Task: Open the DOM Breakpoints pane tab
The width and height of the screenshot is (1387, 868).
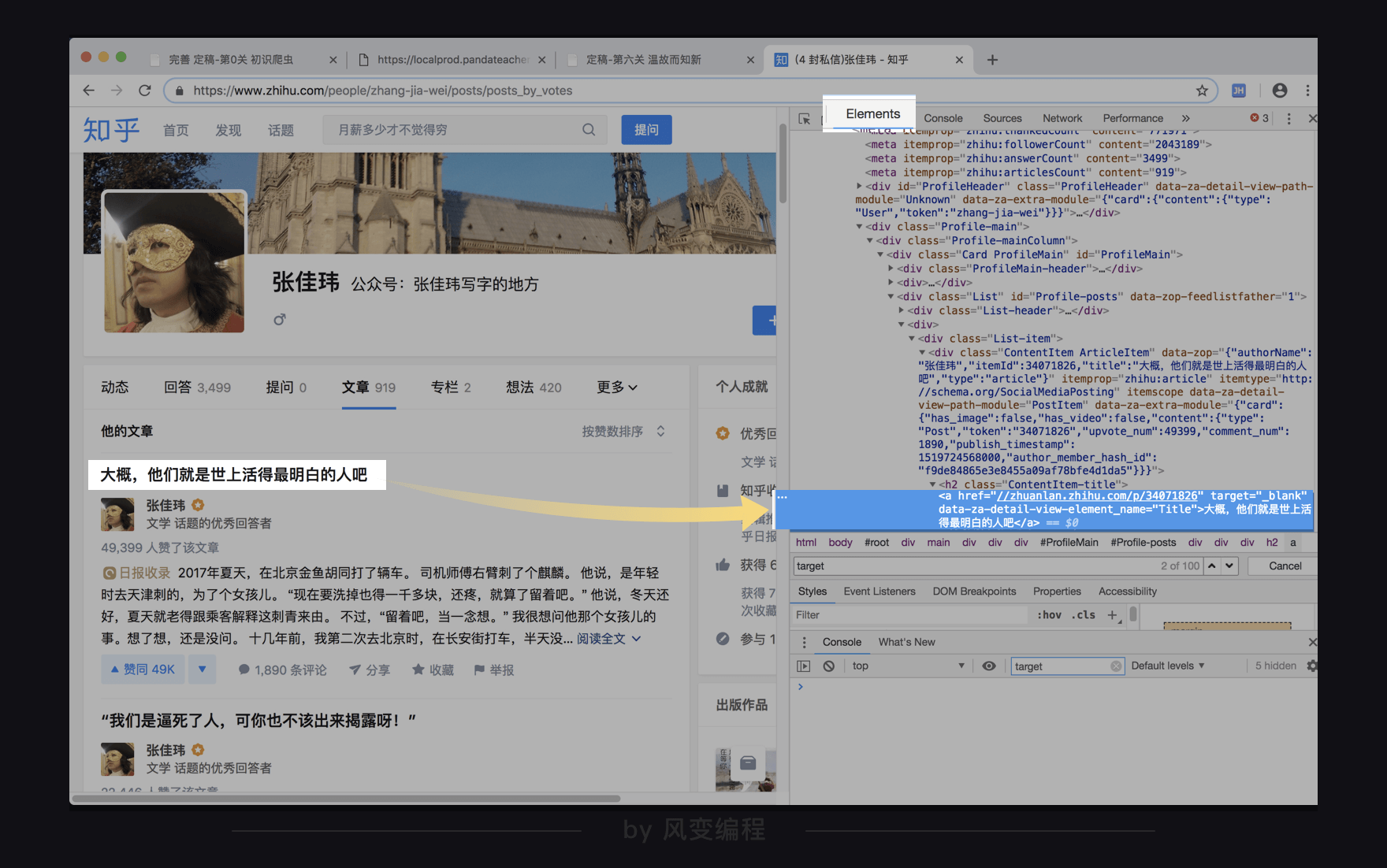Action: (974, 592)
